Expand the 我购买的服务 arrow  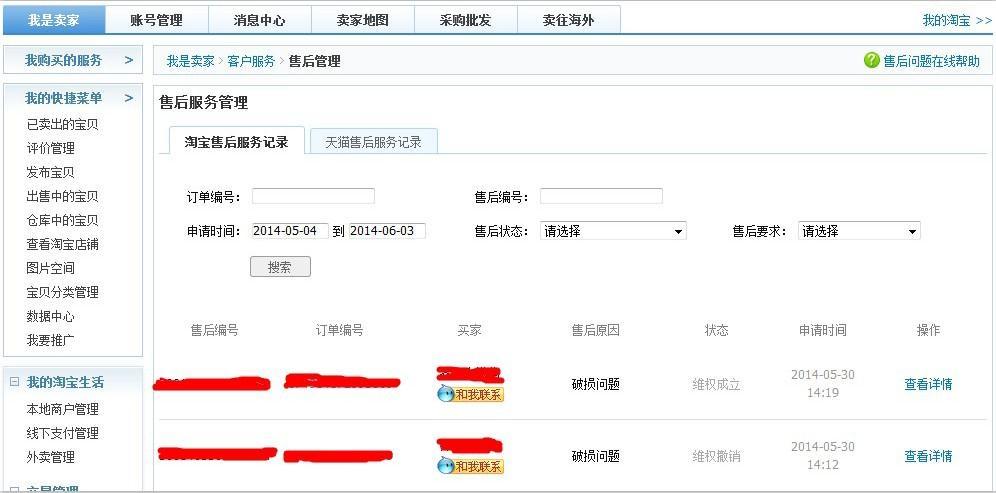tap(129, 60)
